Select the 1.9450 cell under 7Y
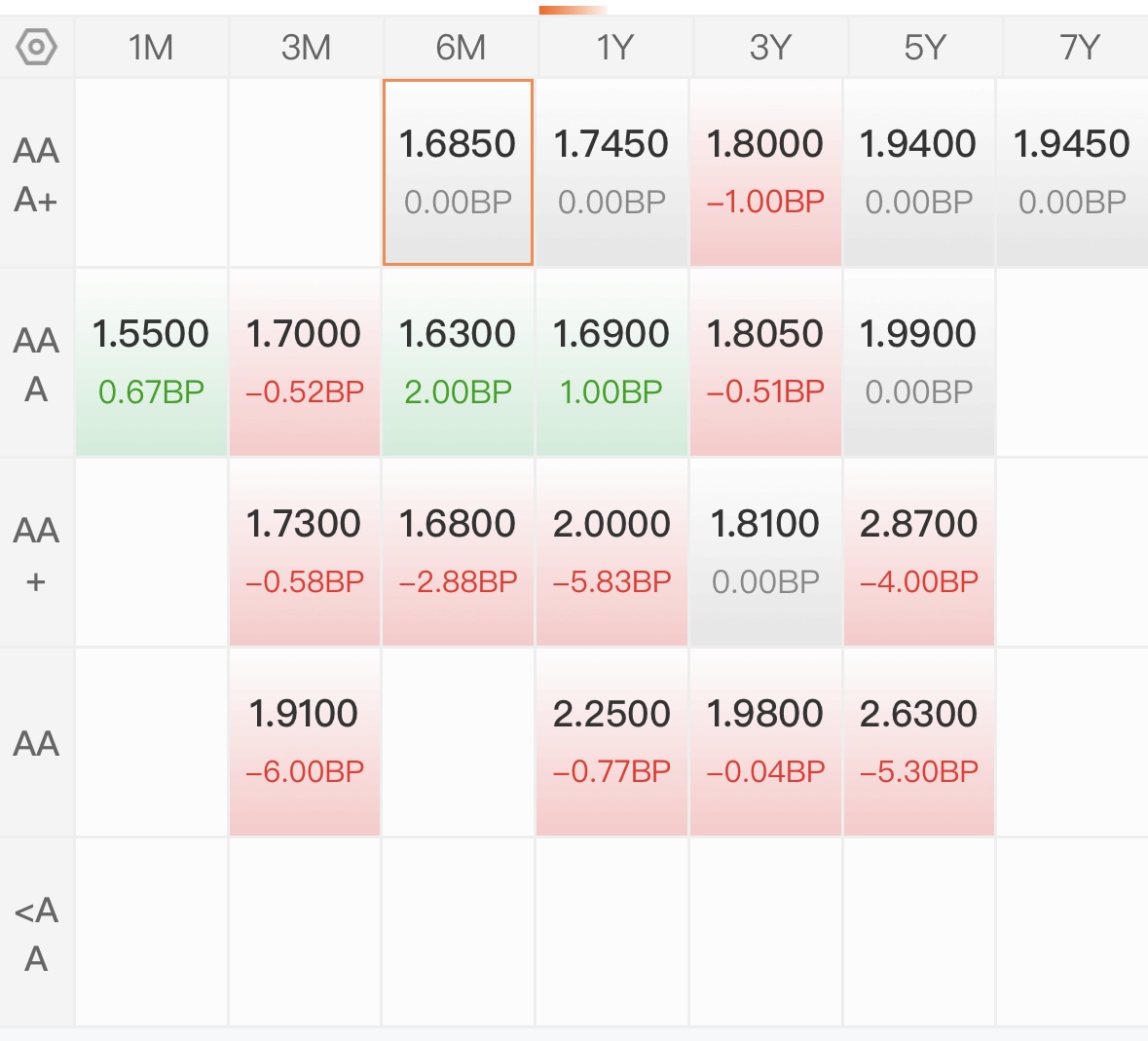Image resolution: width=1148 pixels, height=1041 pixels. click(1072, 172)
